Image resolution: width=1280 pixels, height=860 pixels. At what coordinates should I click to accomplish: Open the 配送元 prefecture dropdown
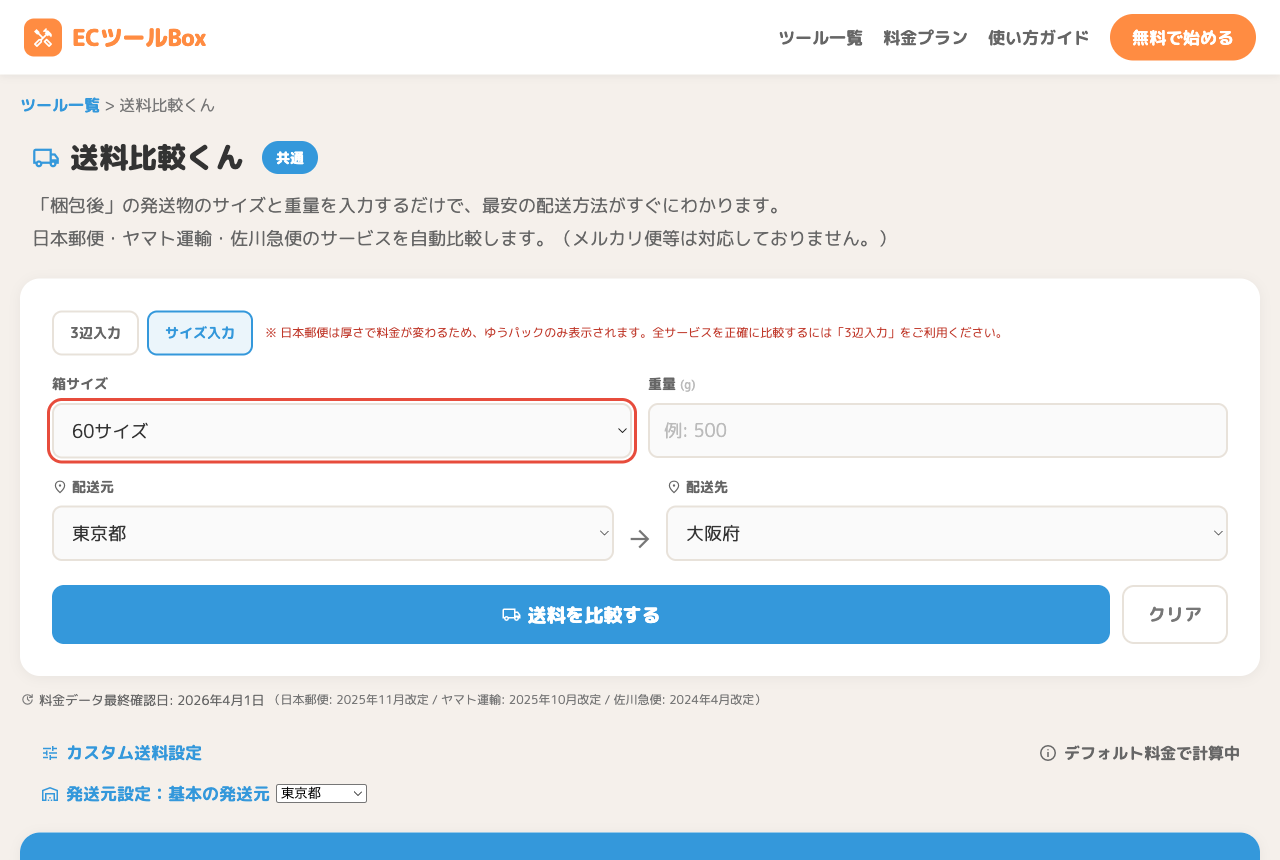point(333,533)
